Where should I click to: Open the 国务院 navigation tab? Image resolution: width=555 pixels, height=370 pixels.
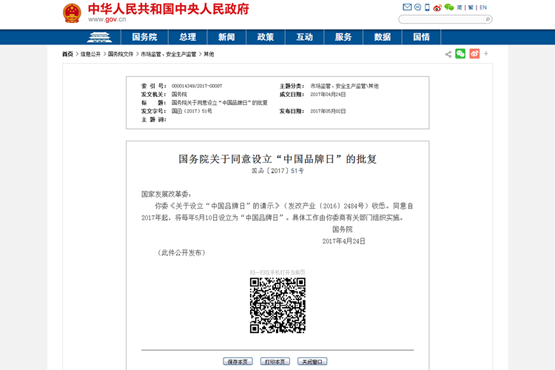pos(144,37)
